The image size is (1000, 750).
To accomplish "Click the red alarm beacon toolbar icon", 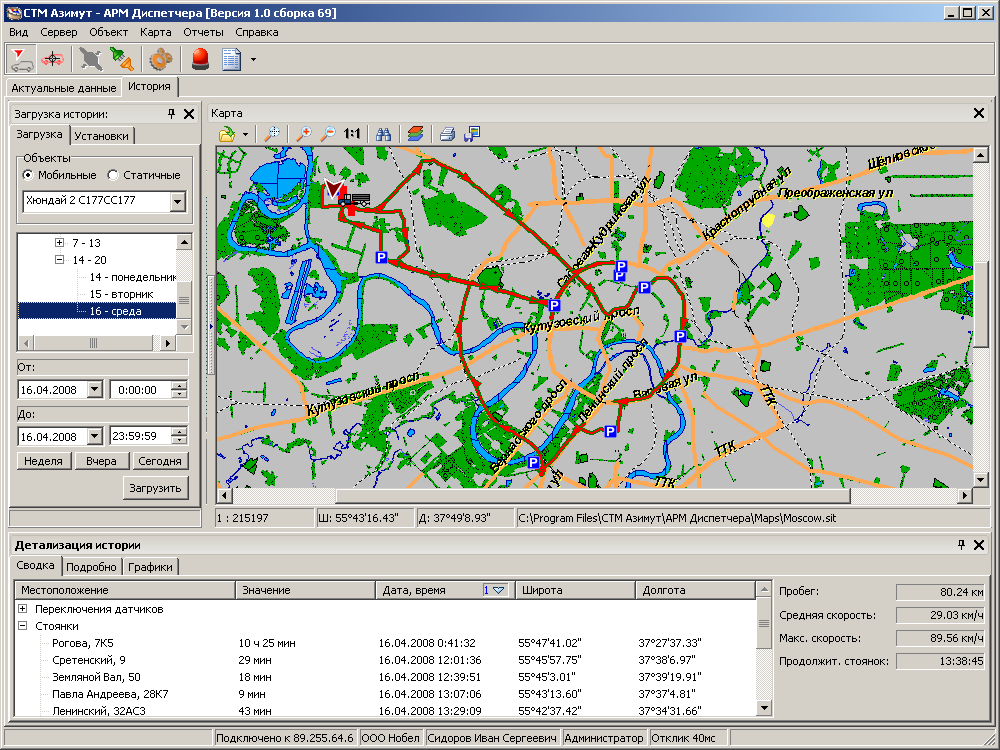I will (200, 59).
